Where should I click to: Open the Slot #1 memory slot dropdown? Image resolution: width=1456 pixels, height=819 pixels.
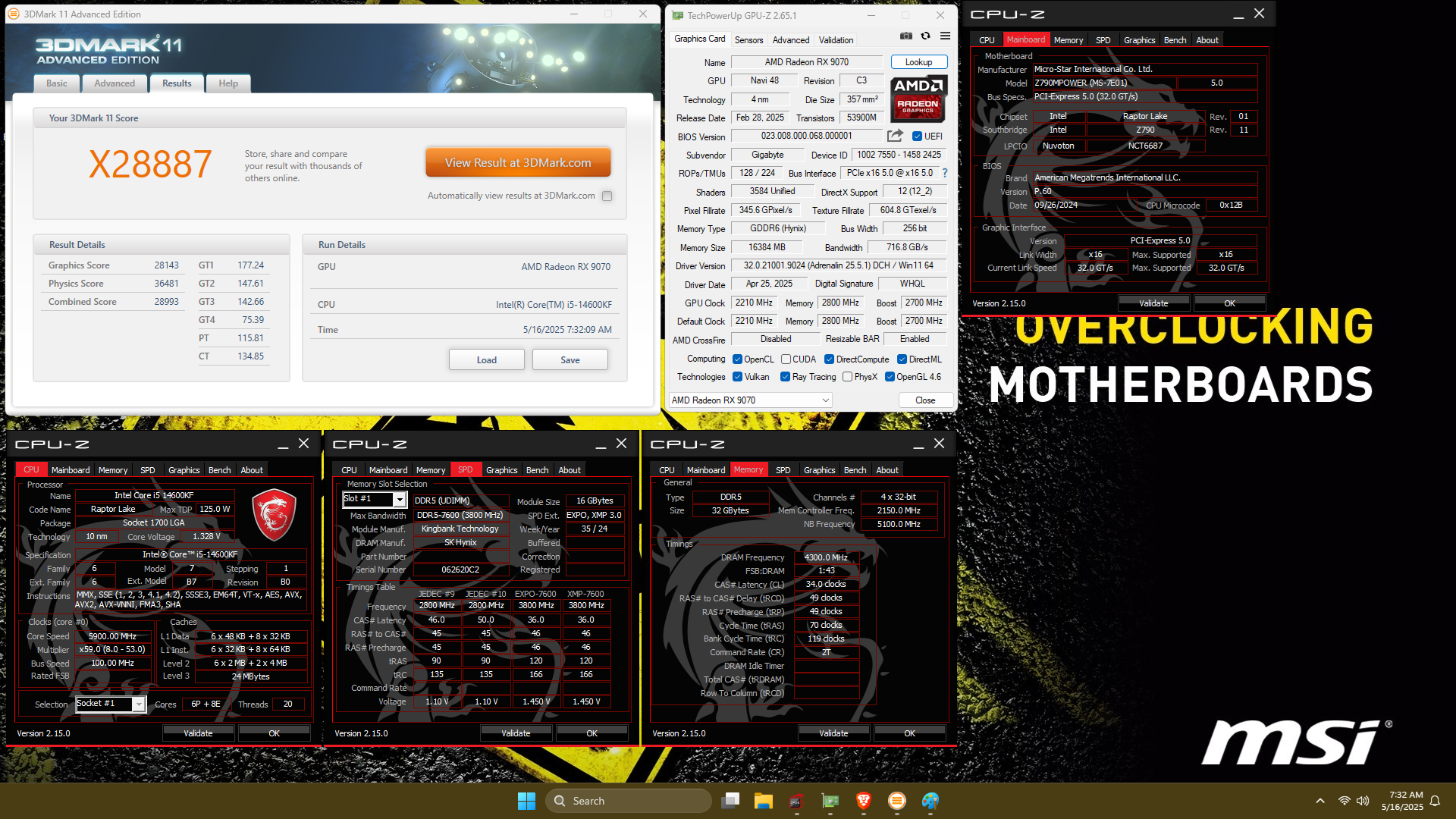(x=375, y=499)
